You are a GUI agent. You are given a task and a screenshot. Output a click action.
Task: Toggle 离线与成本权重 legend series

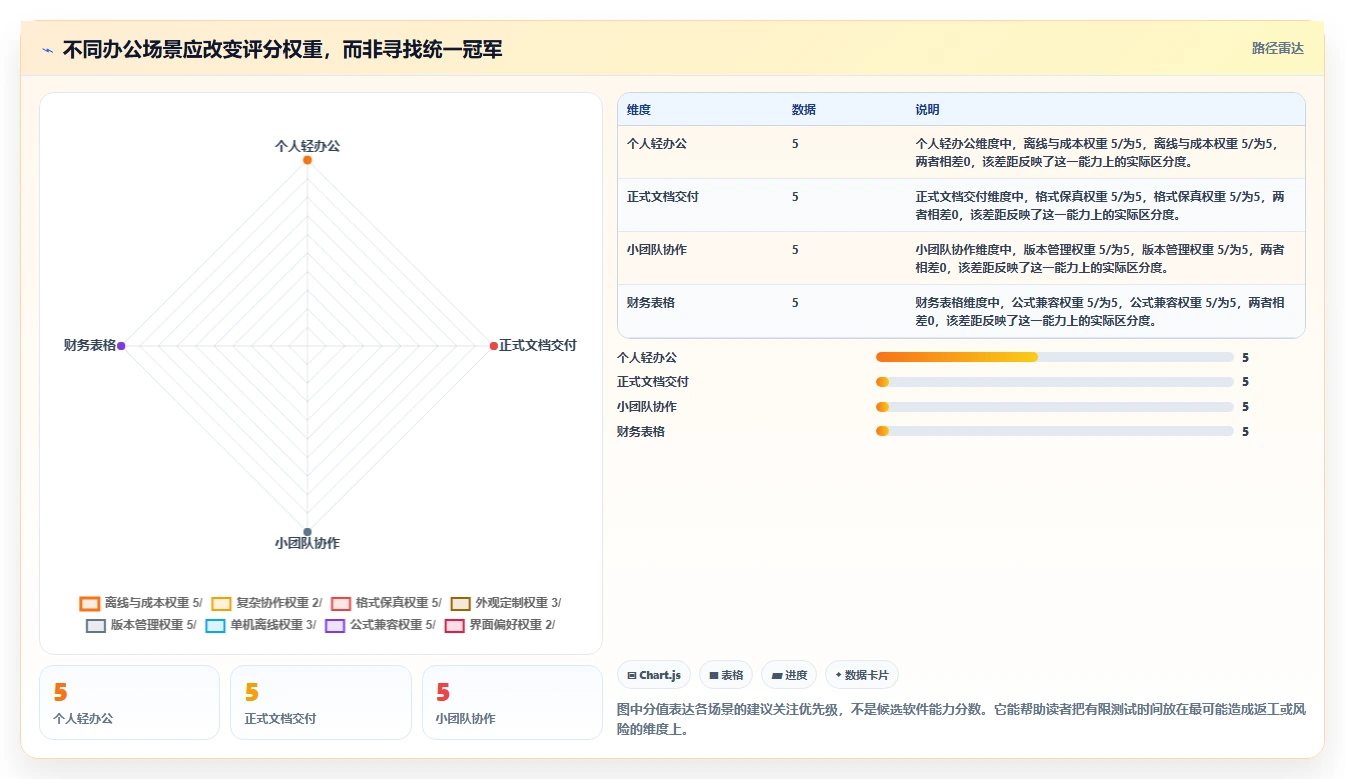coord(141,603)
